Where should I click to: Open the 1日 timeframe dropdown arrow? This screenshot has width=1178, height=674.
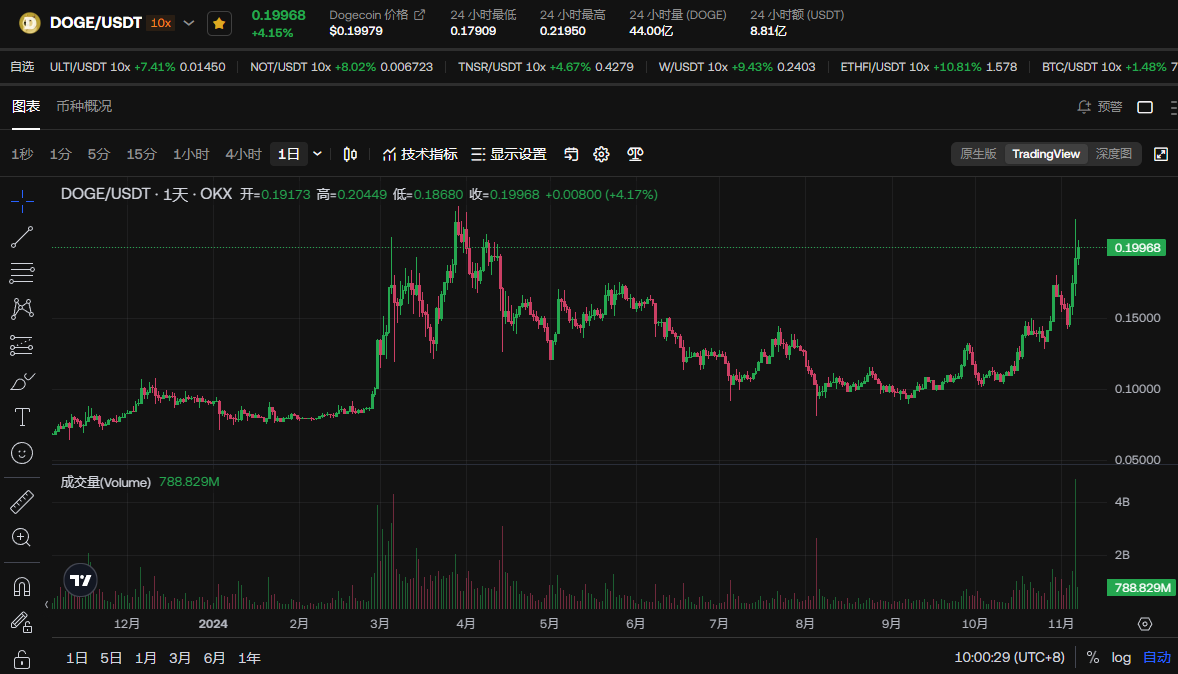pos(318,154)
